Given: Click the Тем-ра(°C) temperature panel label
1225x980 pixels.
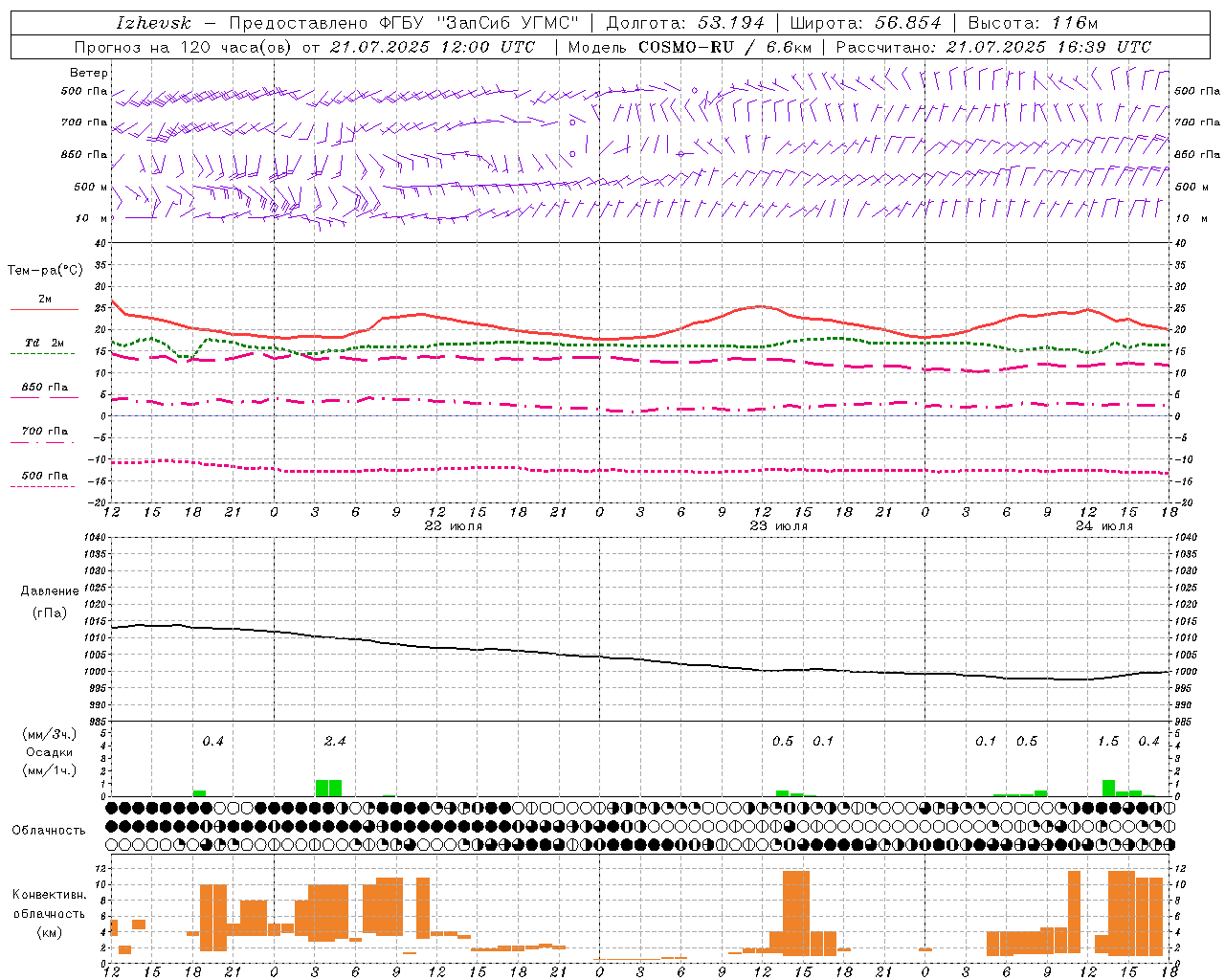Looking at the screenshot, I should pos(45,271).
